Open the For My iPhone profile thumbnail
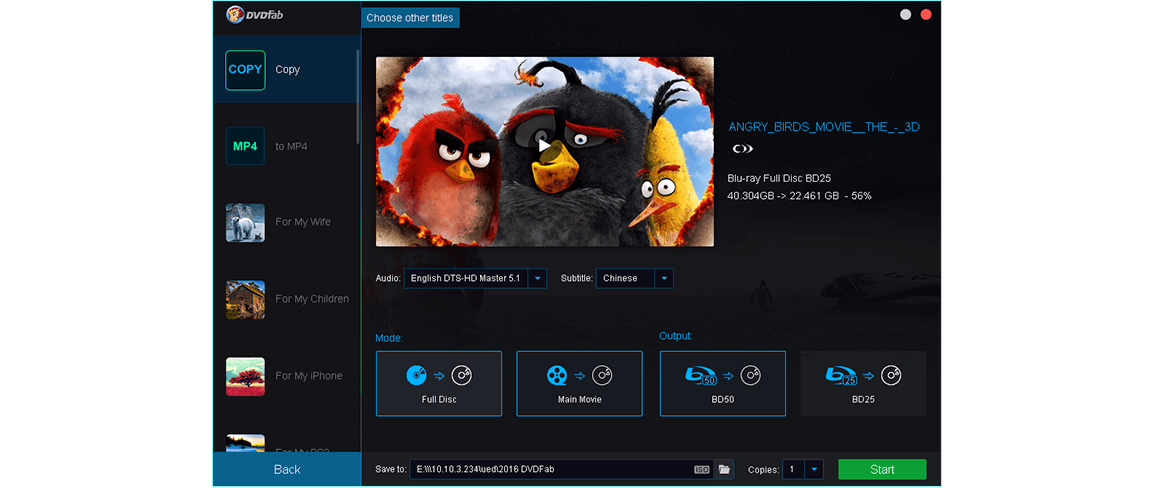This screenshot has height=488, width=1157. click(245, 377)
